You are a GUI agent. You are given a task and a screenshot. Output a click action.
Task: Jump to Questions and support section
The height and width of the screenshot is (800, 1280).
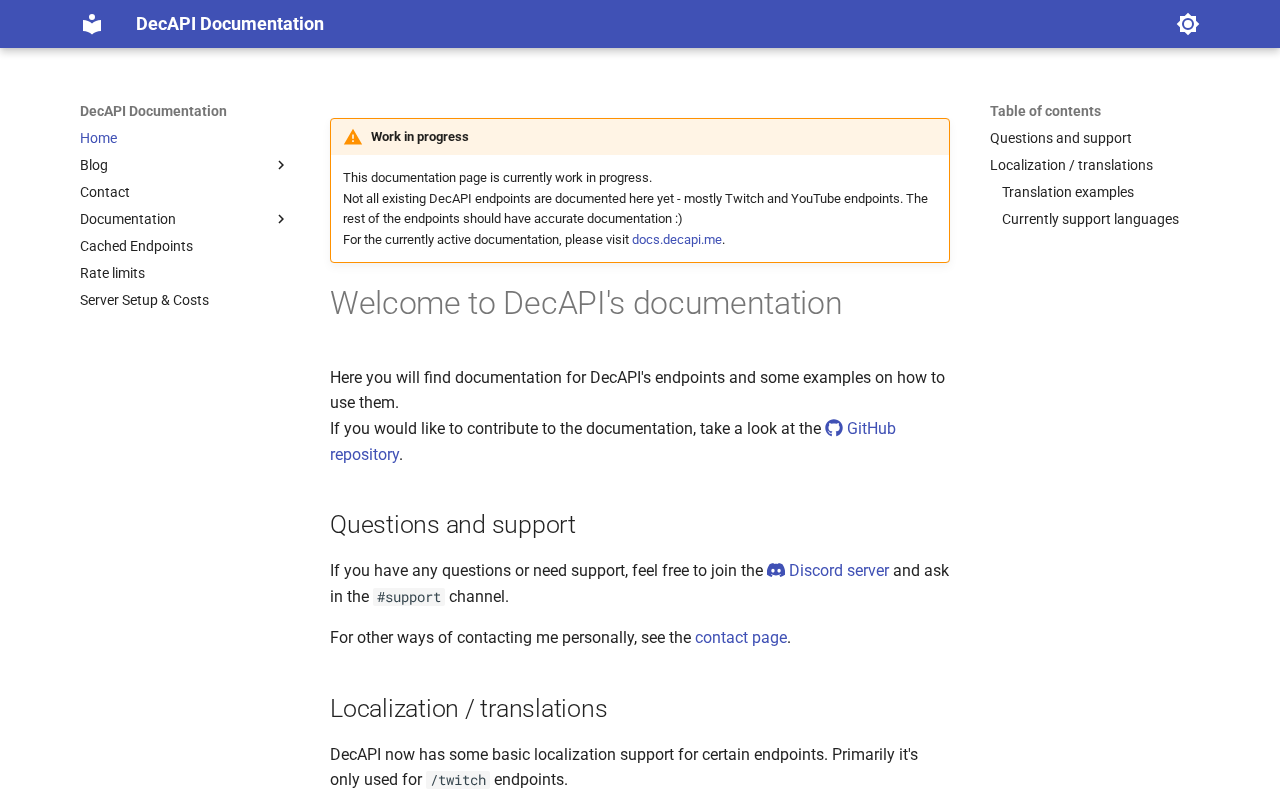(x=1061, y=138)
